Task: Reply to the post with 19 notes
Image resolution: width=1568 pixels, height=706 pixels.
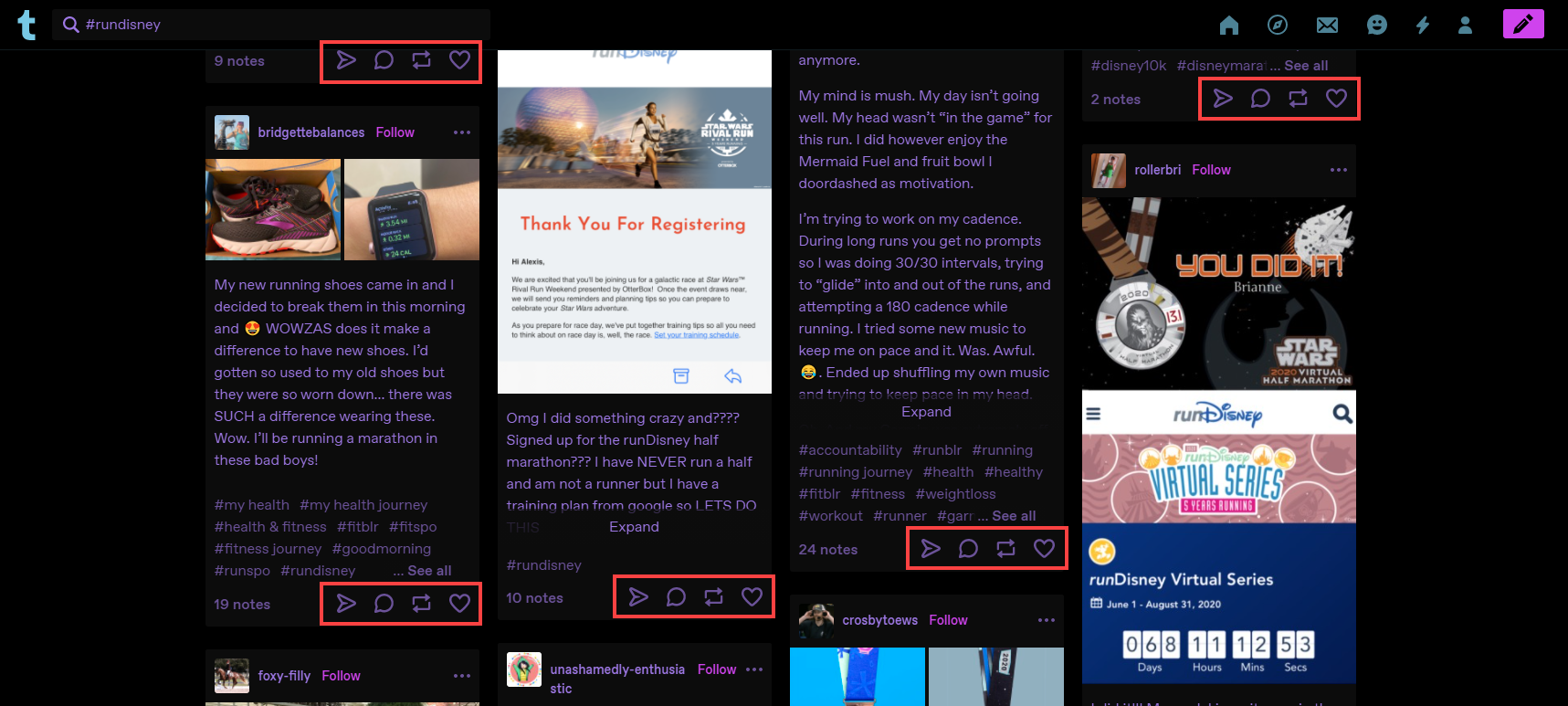Action: click(x=384, y=604)
